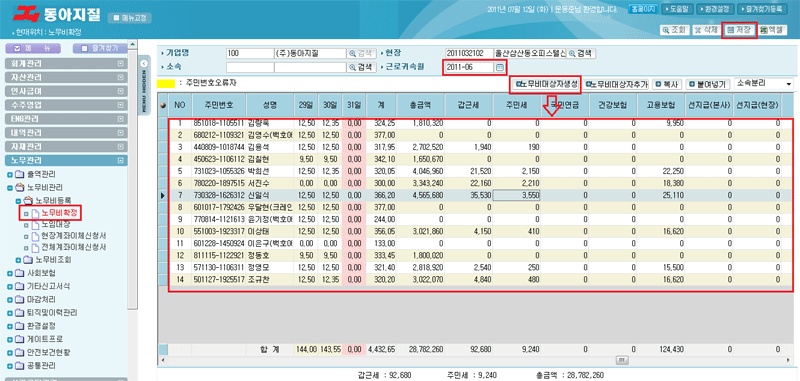Click the 주민세 cell 3,550

[517, 194]
